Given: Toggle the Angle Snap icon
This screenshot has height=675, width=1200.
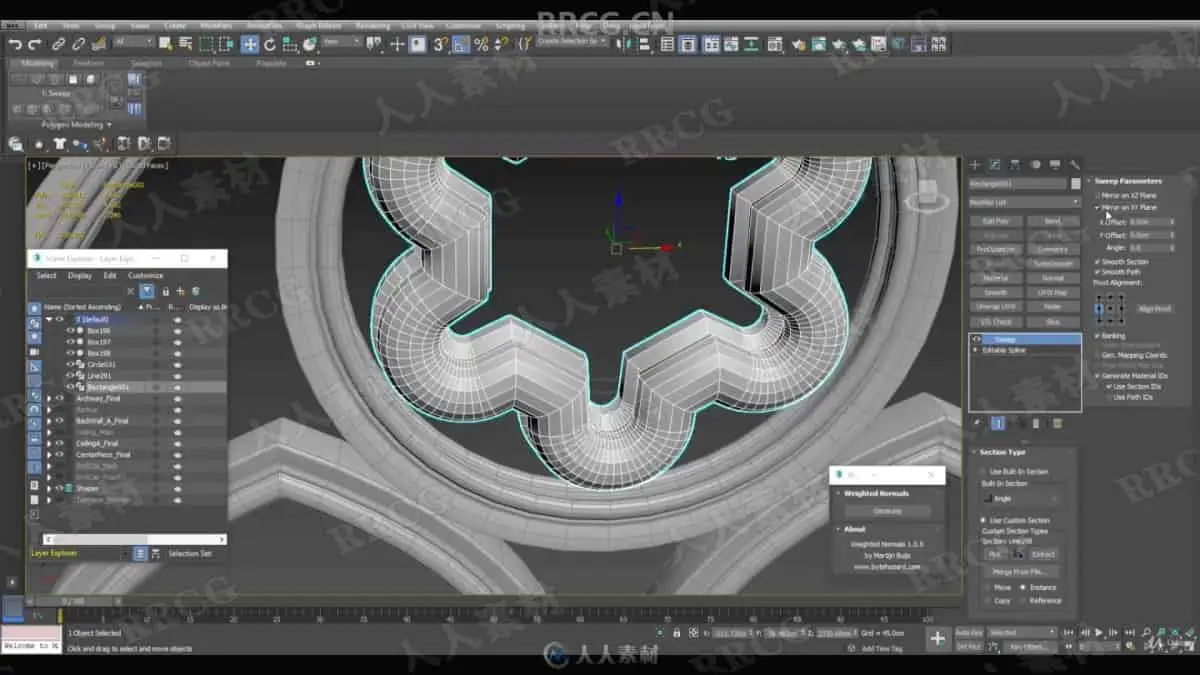Looking at the screenshot, I should [461, 44].
